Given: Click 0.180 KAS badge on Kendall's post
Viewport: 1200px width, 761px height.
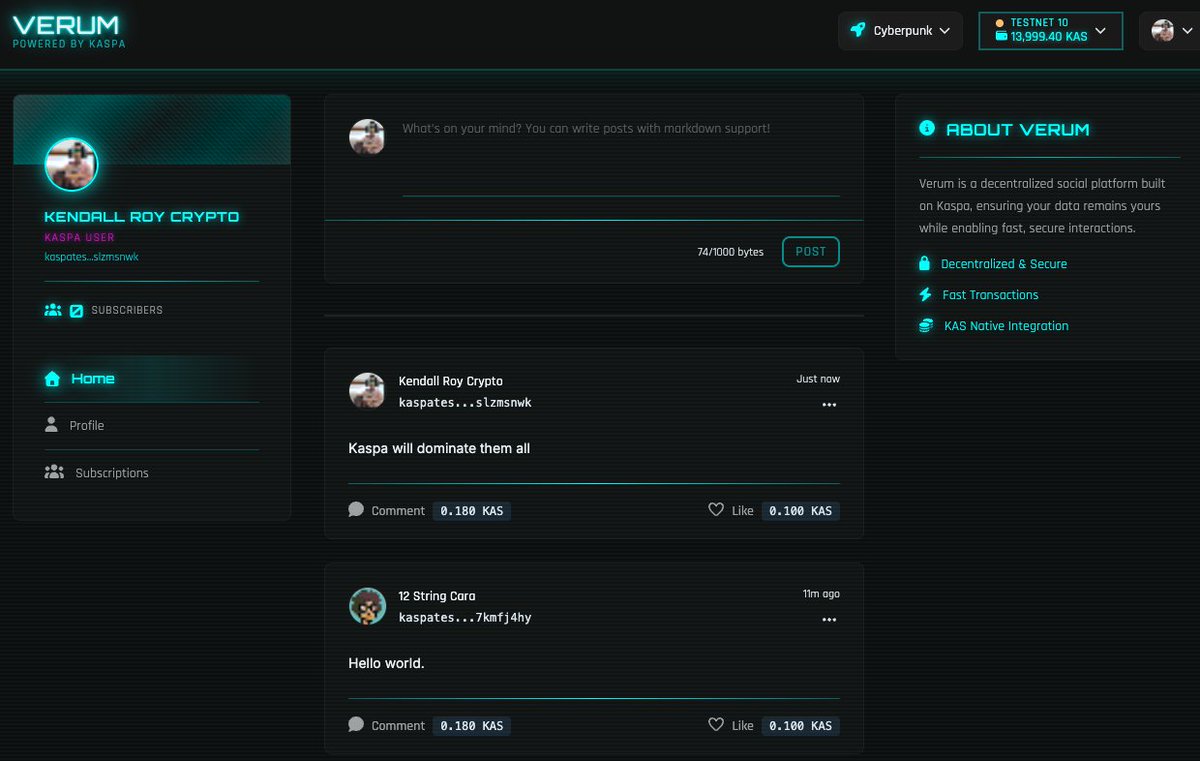Looking at the screenshot, I should pos(472,510).
